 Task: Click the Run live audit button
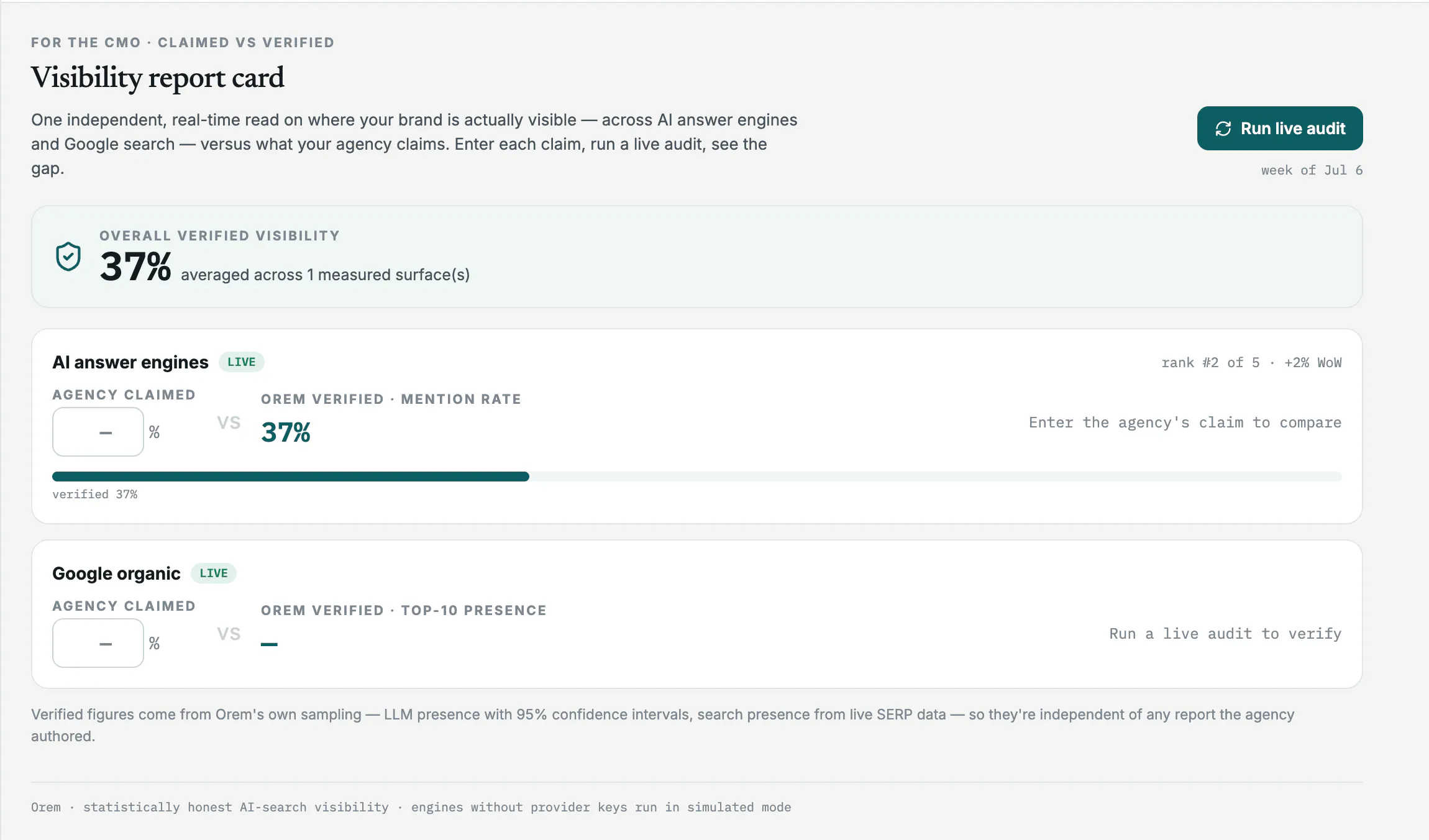point(1280,128)
